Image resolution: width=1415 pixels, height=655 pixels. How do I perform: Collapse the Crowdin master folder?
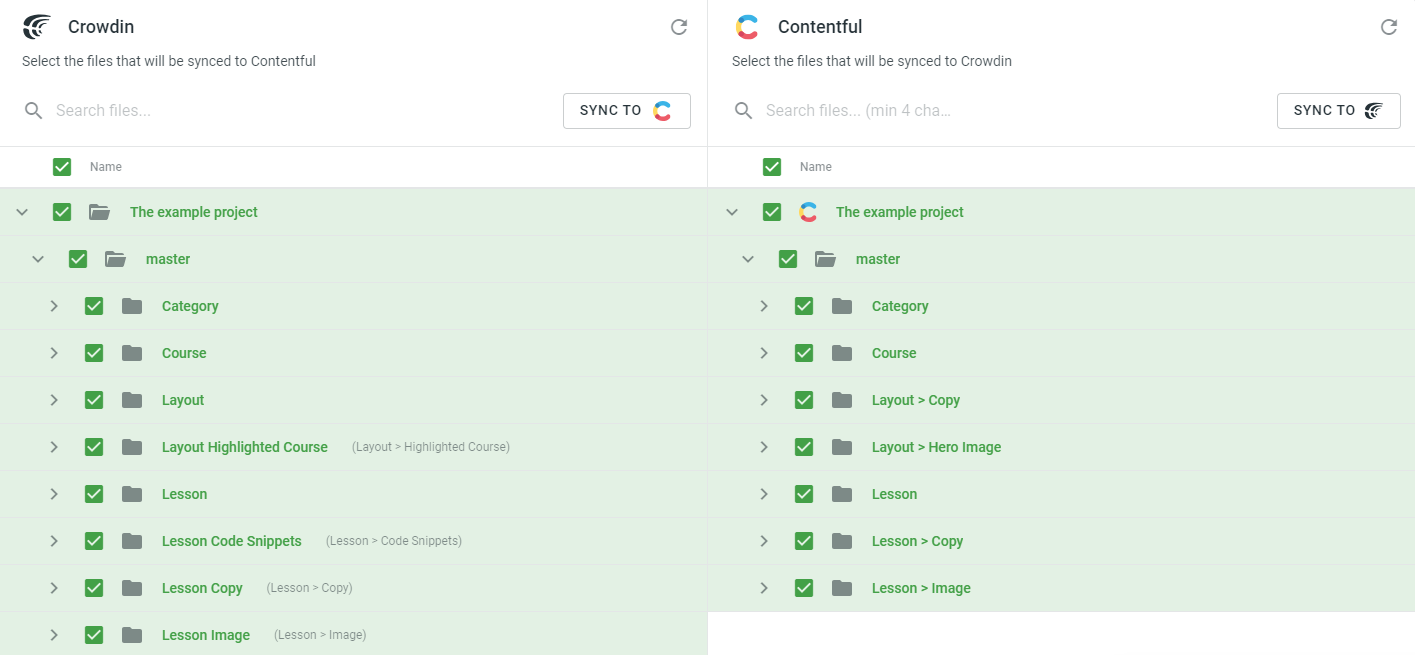38,259
